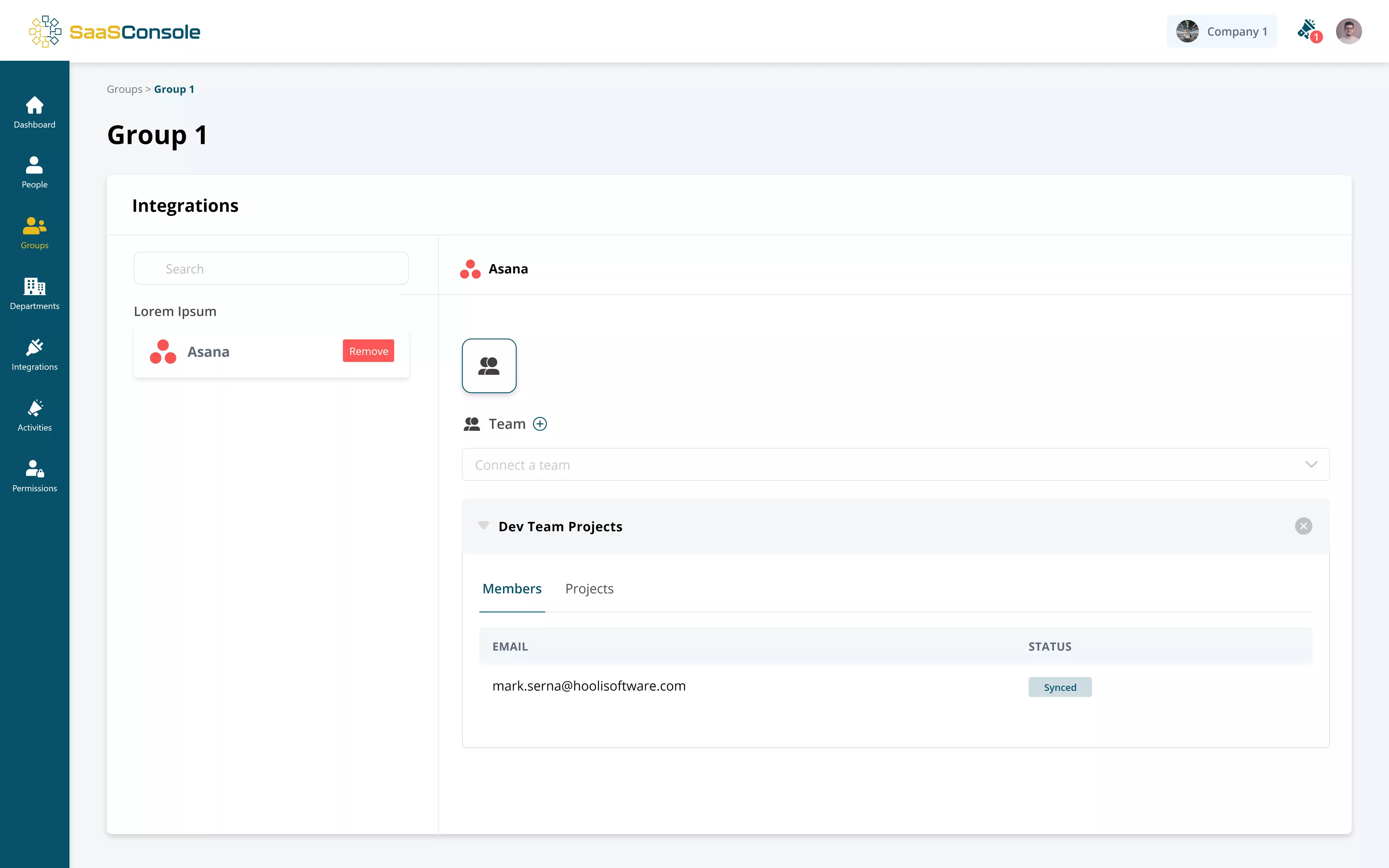The width and height of the screenshot is (1389, 868).
Task: Open the Connect a team dropdown
Action: 895,464
